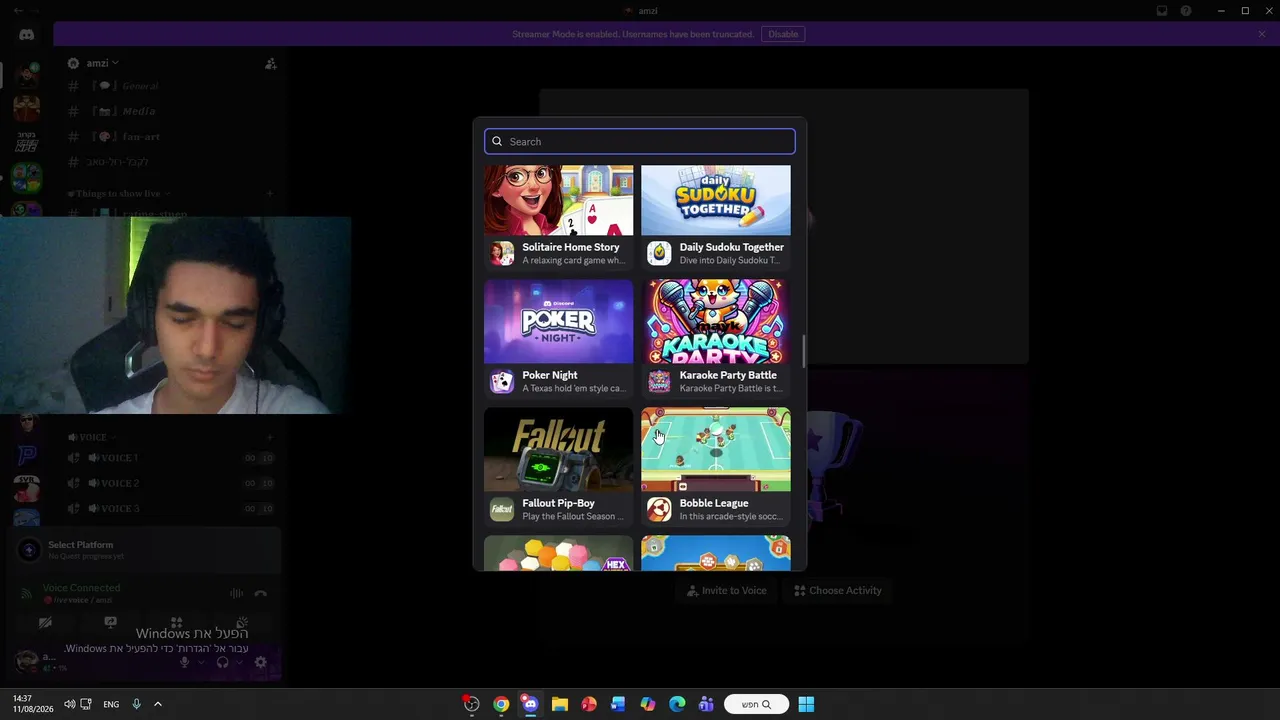Click the Activity list scrollbar thumb
The height and width of the screenshot is (720, 1280).
pos(803,350)
